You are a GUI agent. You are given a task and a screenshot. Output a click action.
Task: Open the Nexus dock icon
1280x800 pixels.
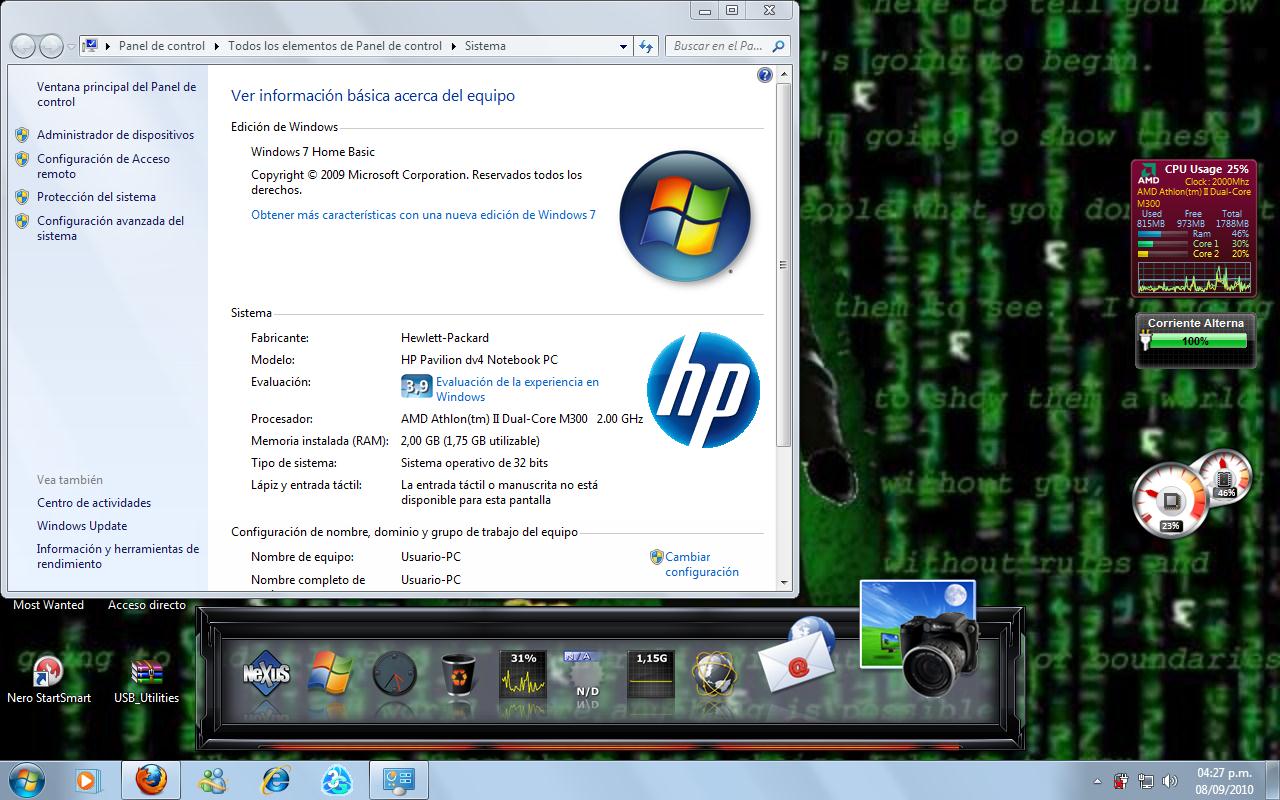[266, 673]
